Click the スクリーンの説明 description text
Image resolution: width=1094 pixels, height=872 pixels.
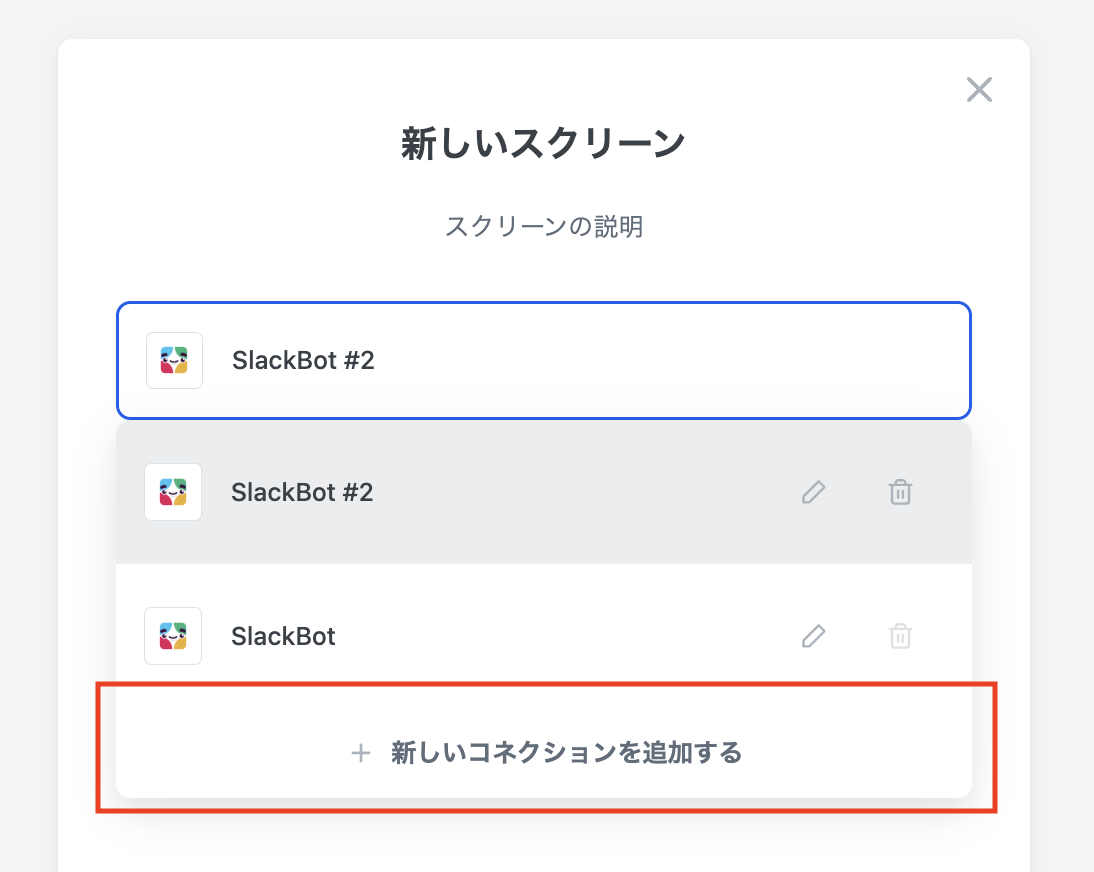[544, 227]
